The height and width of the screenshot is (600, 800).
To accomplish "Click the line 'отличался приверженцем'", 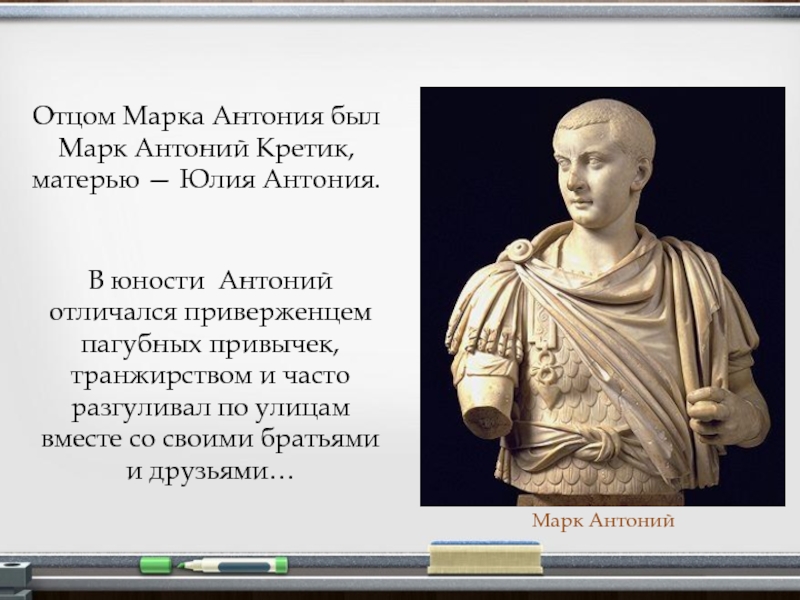I will (210, 312).
